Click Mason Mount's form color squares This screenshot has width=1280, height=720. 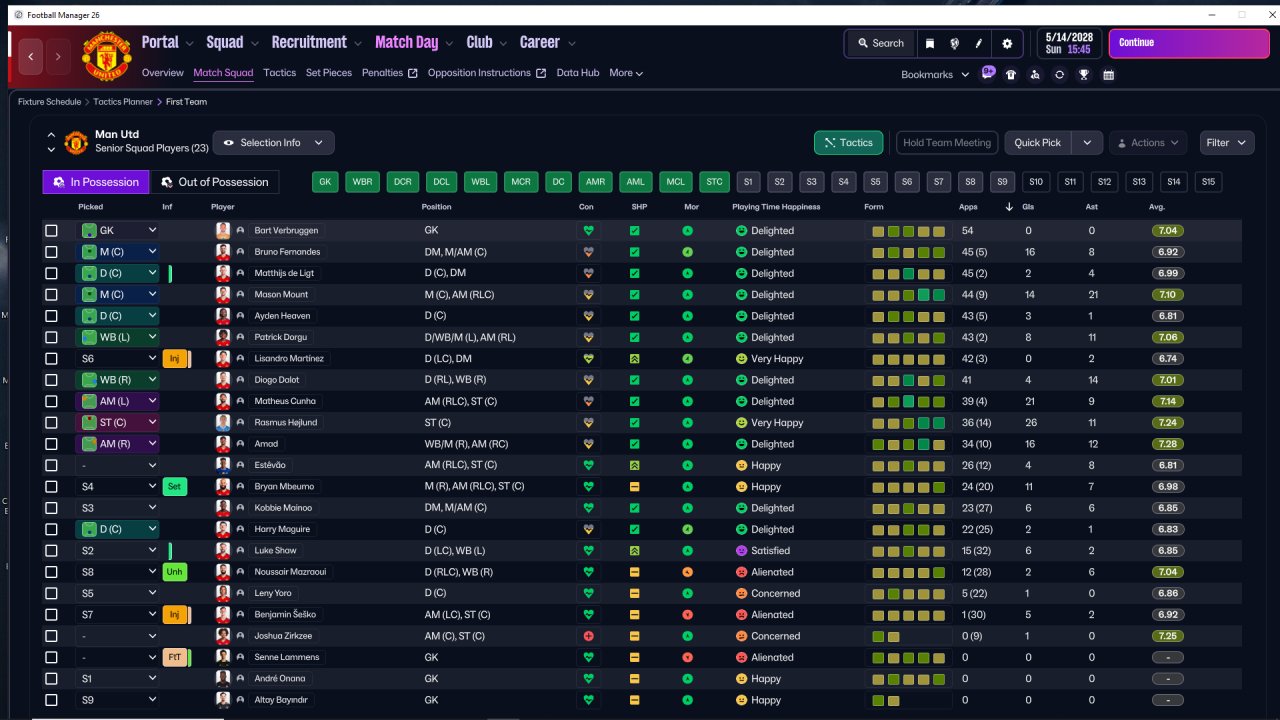tap(908, 295)
